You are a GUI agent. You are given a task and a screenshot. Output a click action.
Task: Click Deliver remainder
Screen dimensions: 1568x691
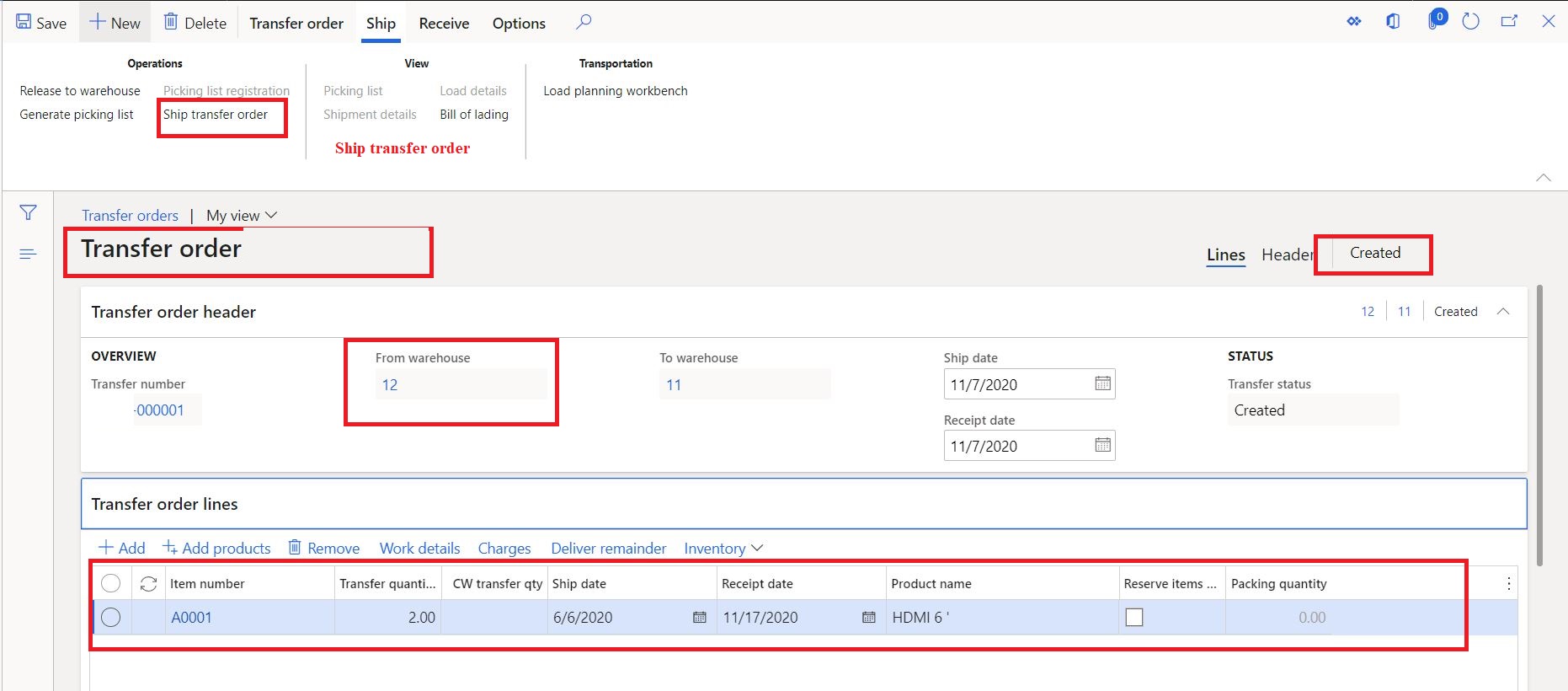point(609,549)
